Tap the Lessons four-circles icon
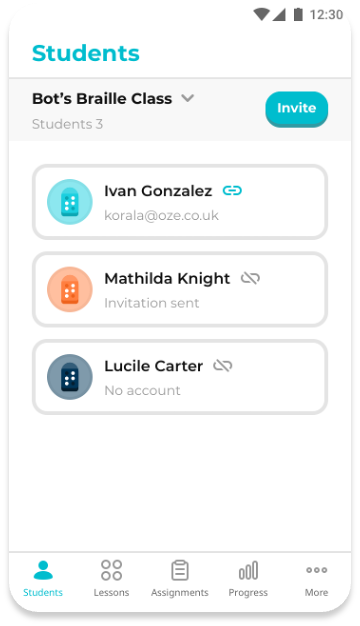The height and width of the screenshot is (626, 360). click(x=111, y=570)
